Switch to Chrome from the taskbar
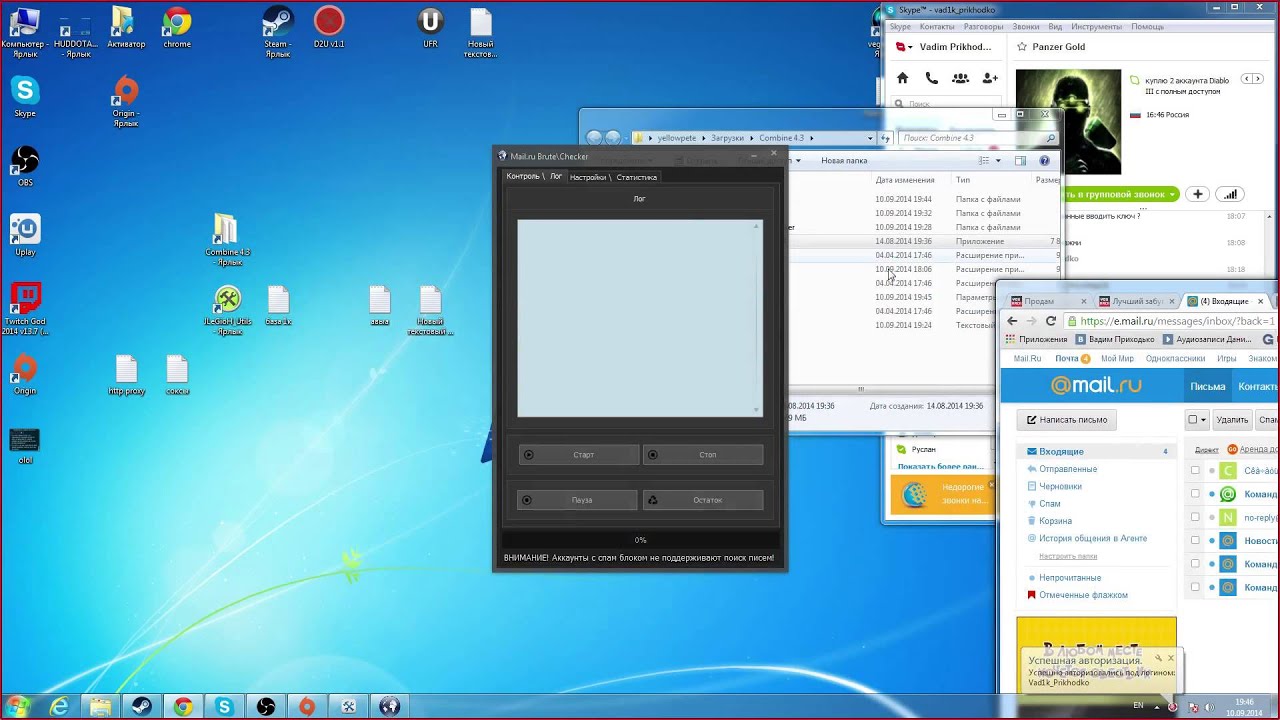 (182, 706)
